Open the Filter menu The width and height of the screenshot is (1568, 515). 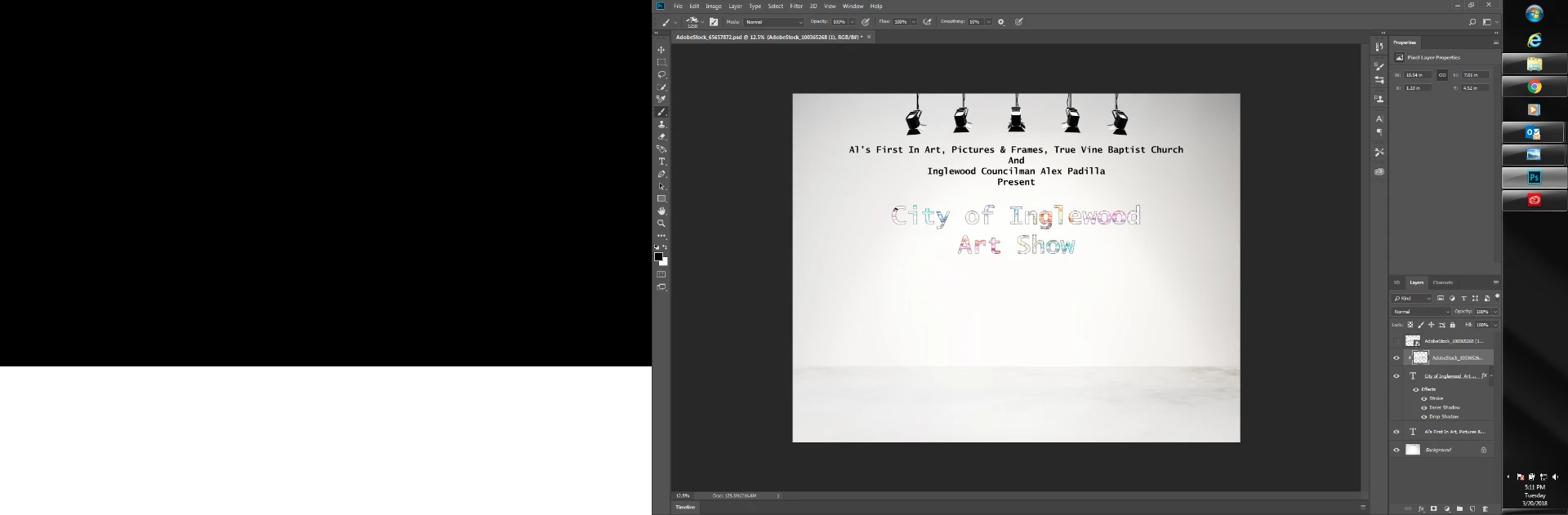tap(796, 6)
